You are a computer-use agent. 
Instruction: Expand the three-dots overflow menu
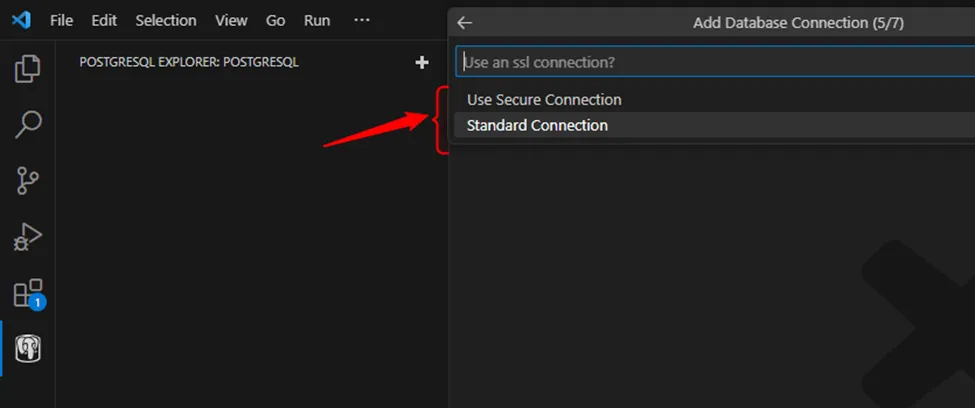(362, 20)
